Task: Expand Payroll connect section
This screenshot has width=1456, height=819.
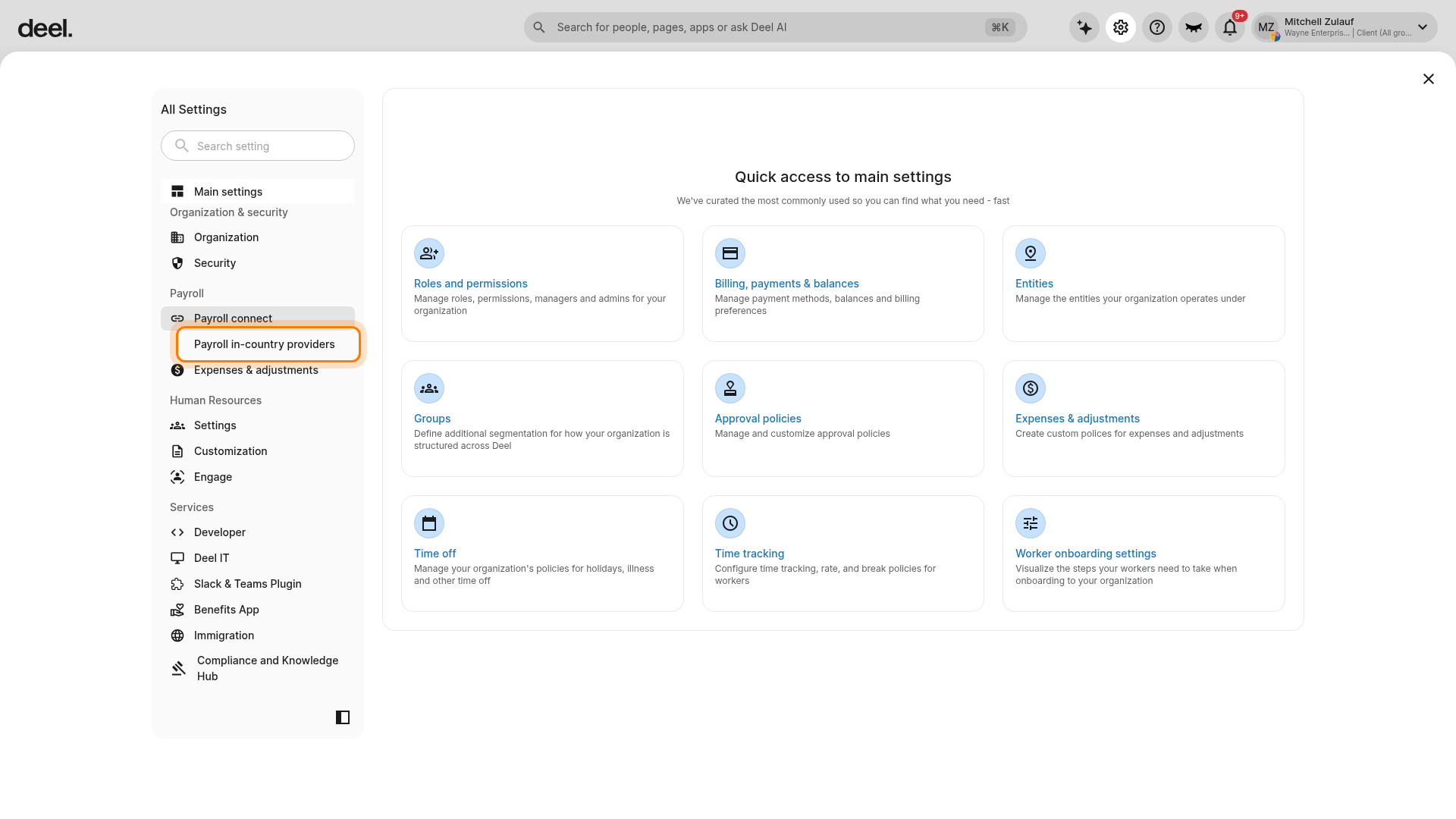Action: [258, 318]
